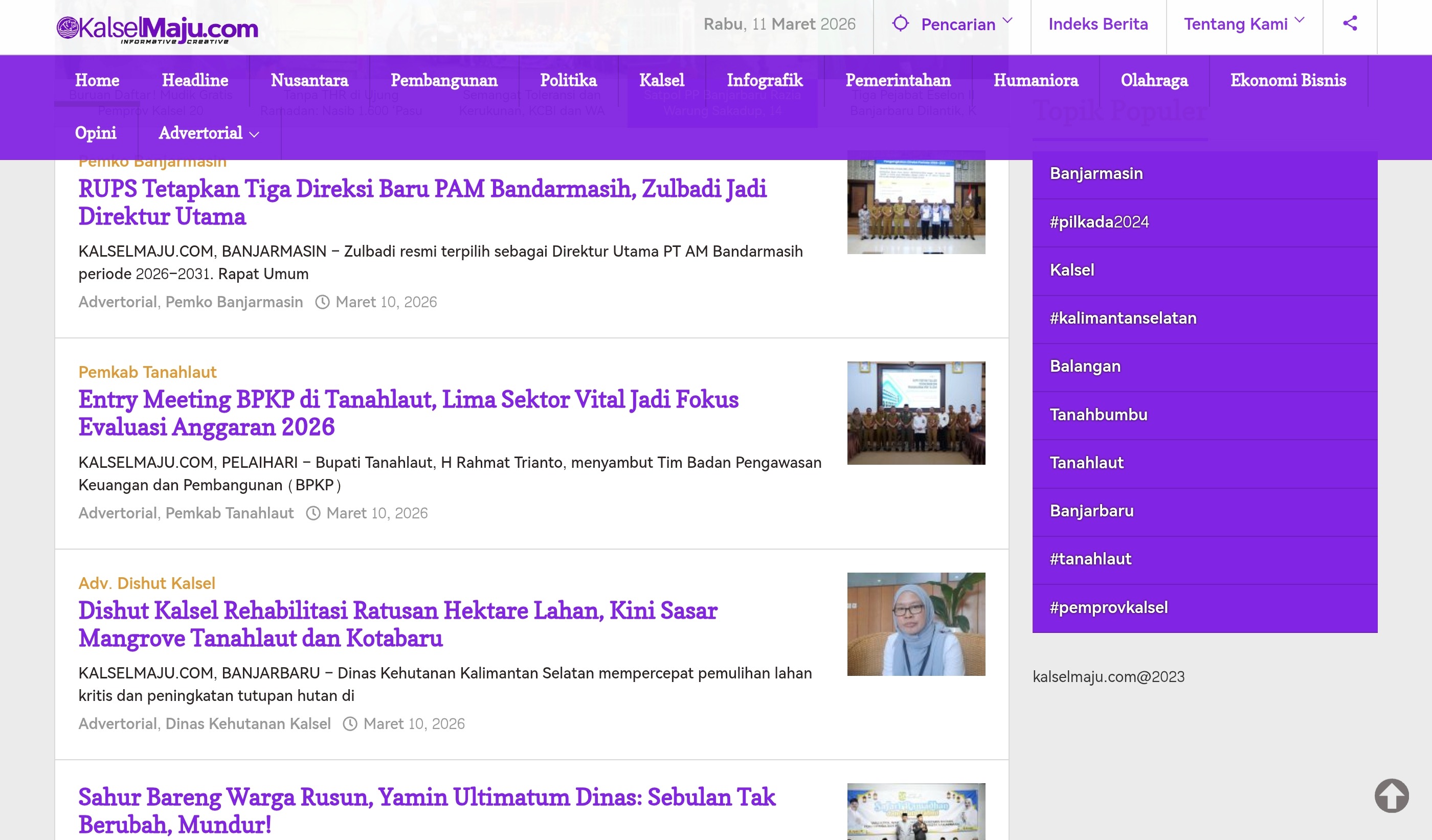
Task: Open the Infografik menu item
Action: [765, 80]
